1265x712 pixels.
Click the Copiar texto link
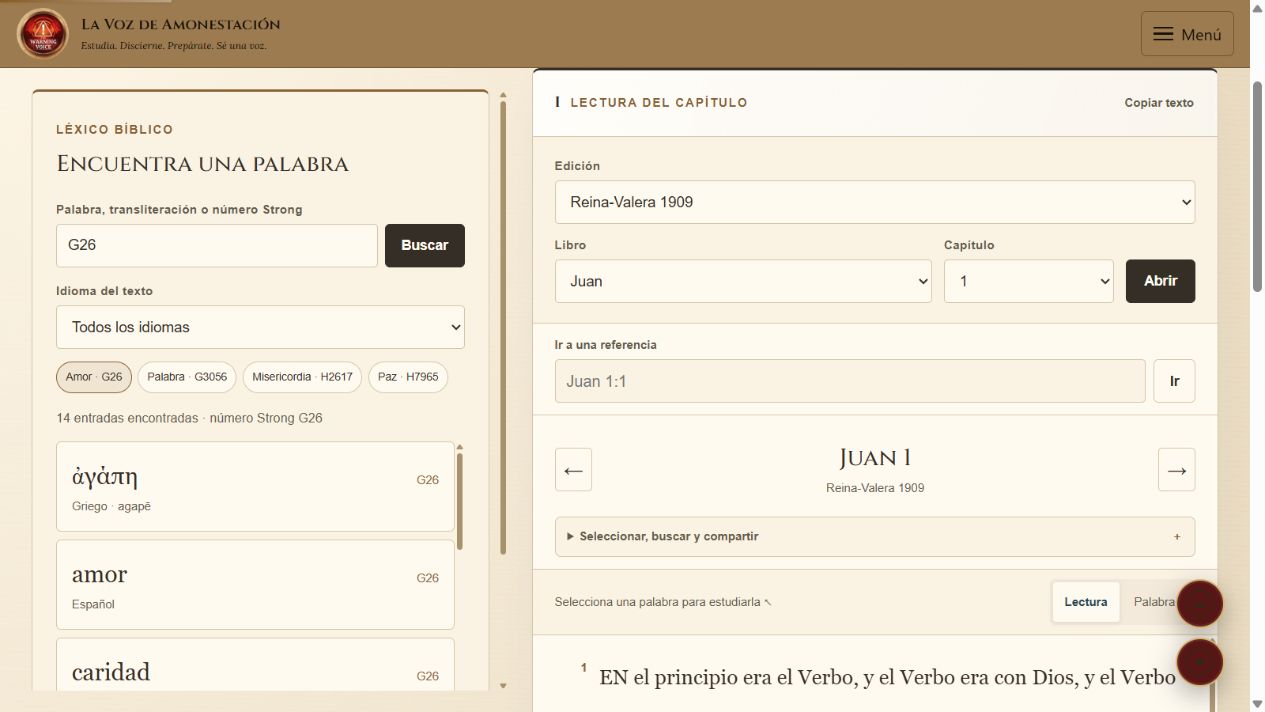pos(1159,103)
